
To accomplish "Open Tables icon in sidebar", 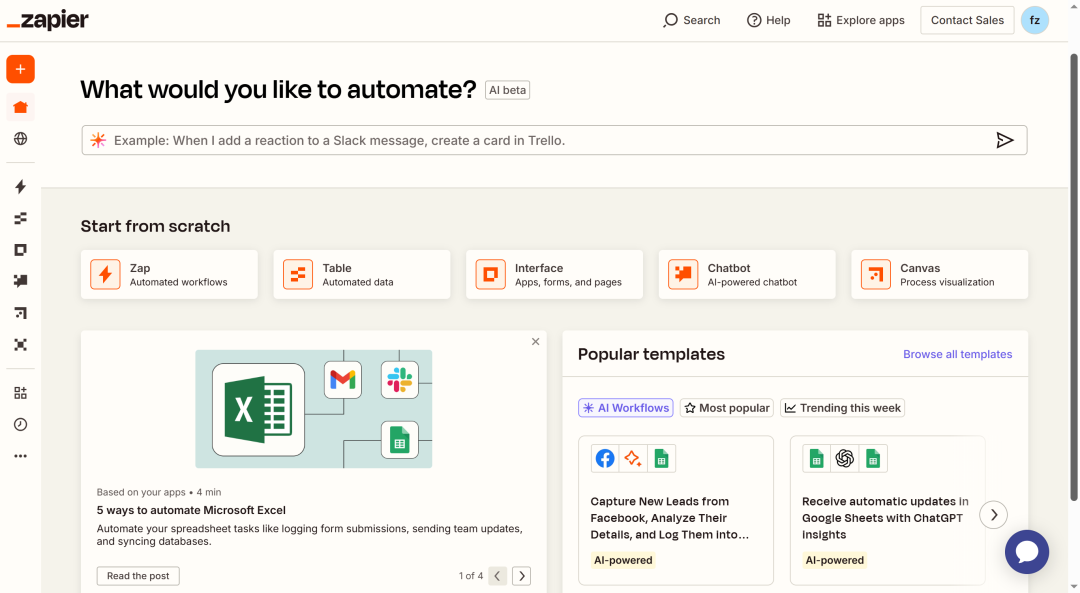I will pyautogui.click(x=21, y=218).
